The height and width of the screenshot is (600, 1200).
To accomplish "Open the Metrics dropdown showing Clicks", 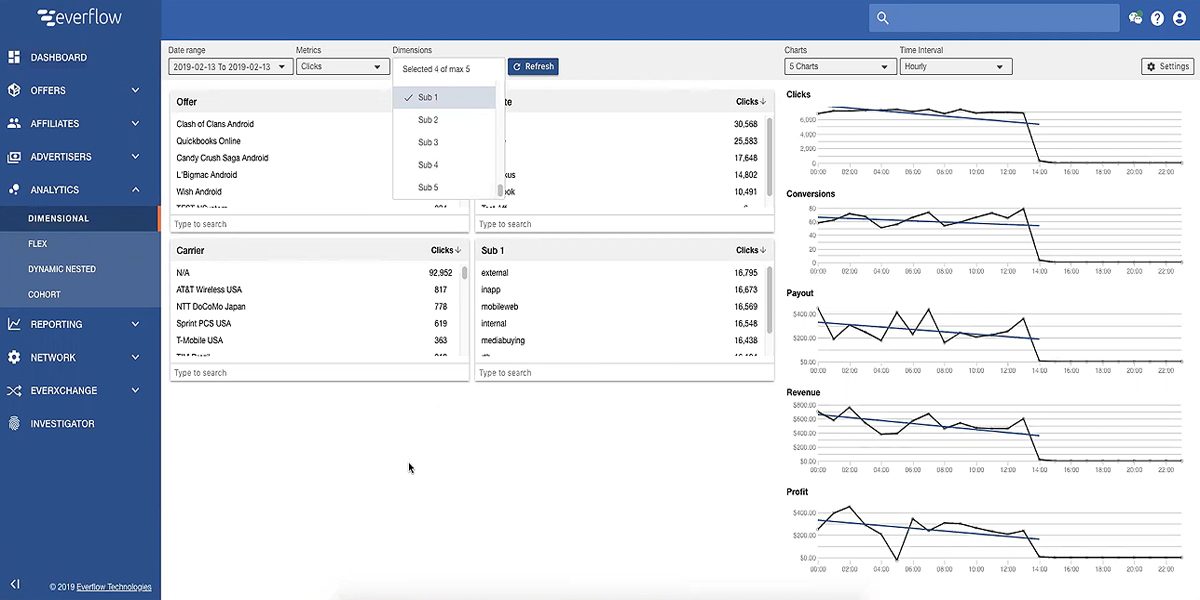I will coord(342,66).
